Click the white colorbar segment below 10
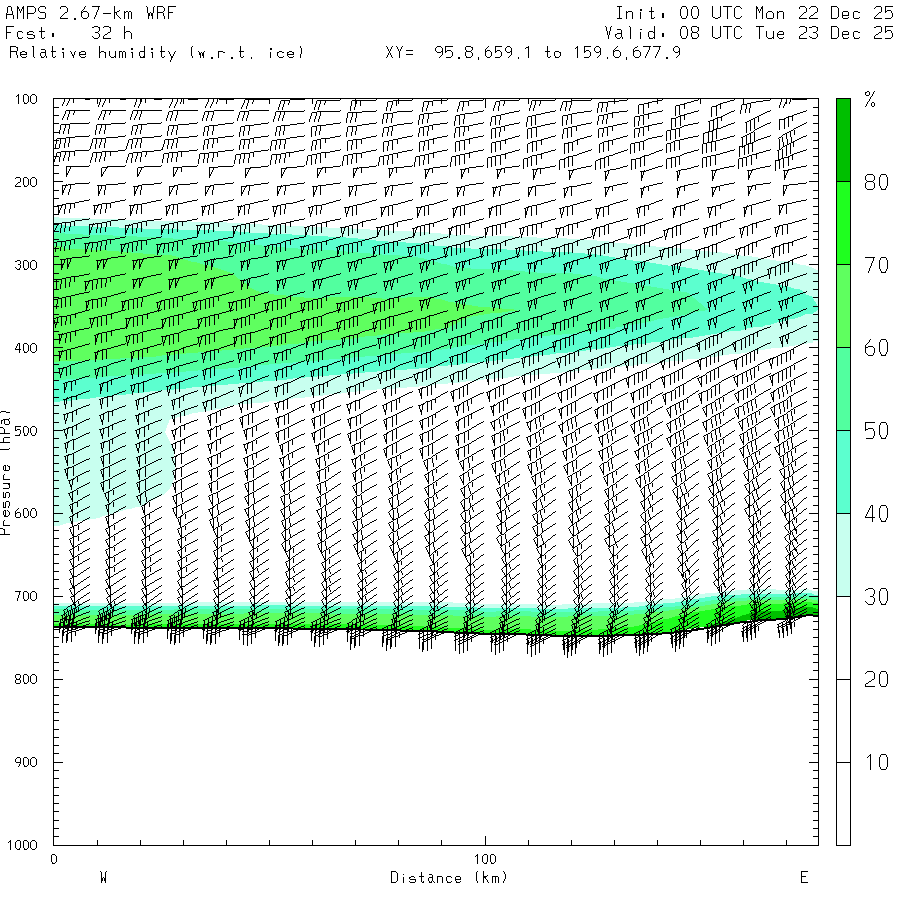900x900 pixels. point(843,804)
